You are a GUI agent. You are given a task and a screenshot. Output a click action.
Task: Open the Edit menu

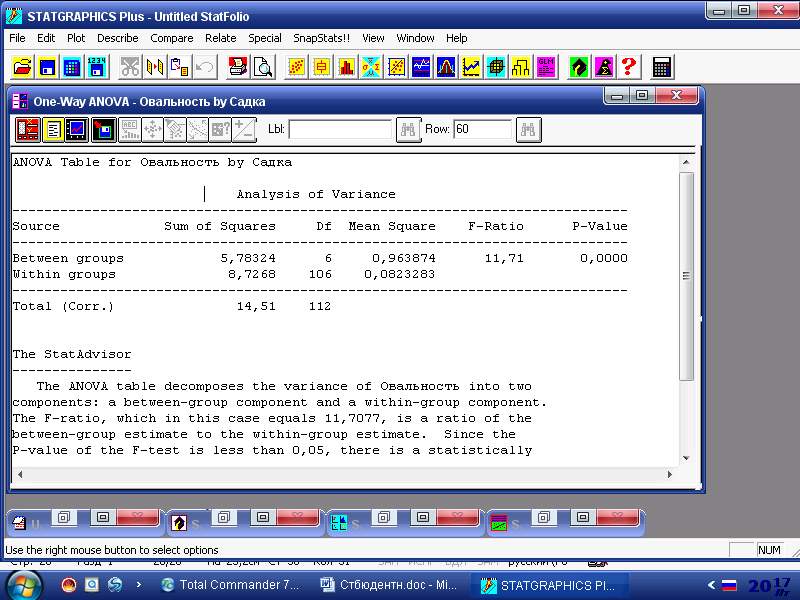[x=46, y=38]
